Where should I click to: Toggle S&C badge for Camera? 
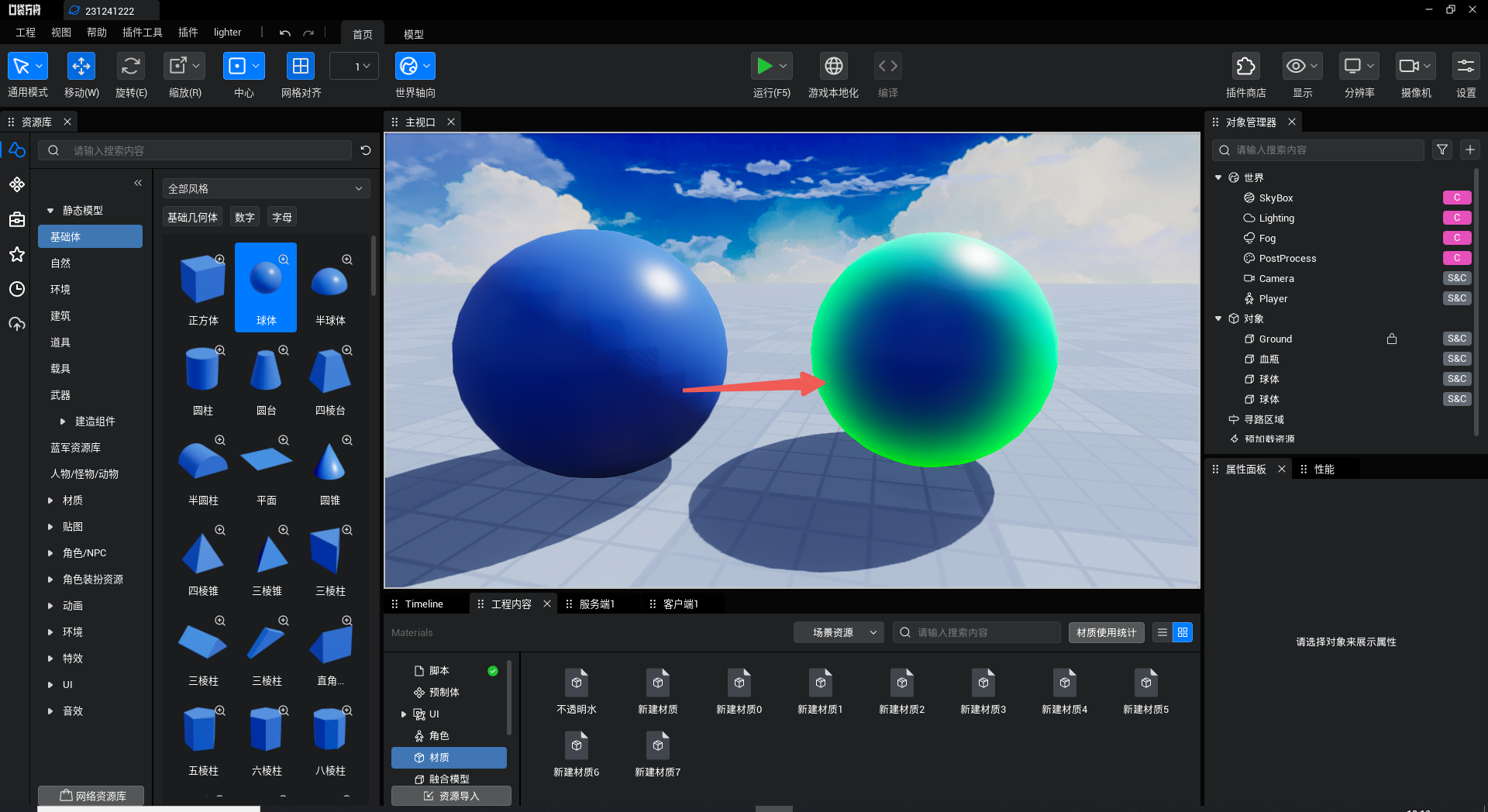pos(1457,278)
